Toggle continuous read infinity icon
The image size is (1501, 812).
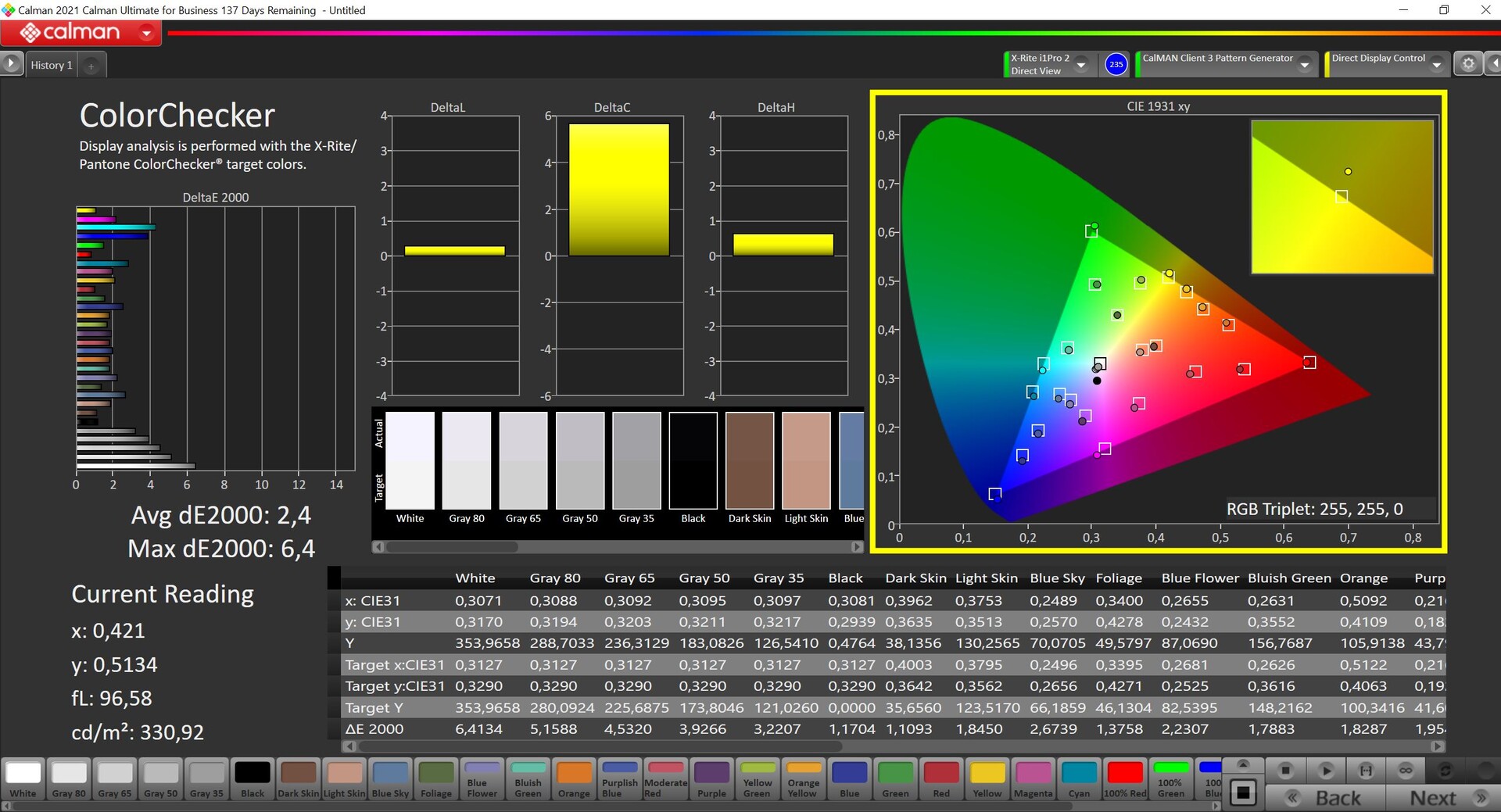click(1406, 771)
